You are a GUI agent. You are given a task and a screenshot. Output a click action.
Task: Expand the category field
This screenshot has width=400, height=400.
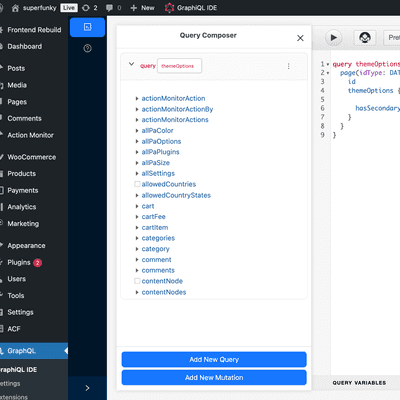click(137, 249)
